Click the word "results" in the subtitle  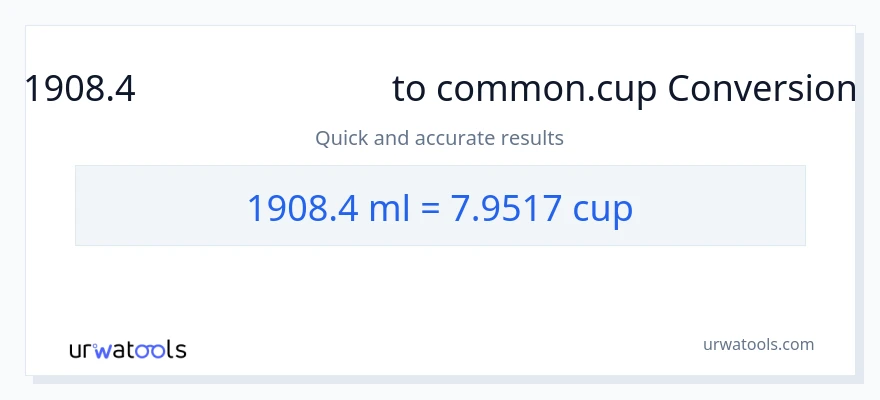(x=533, y=138)
